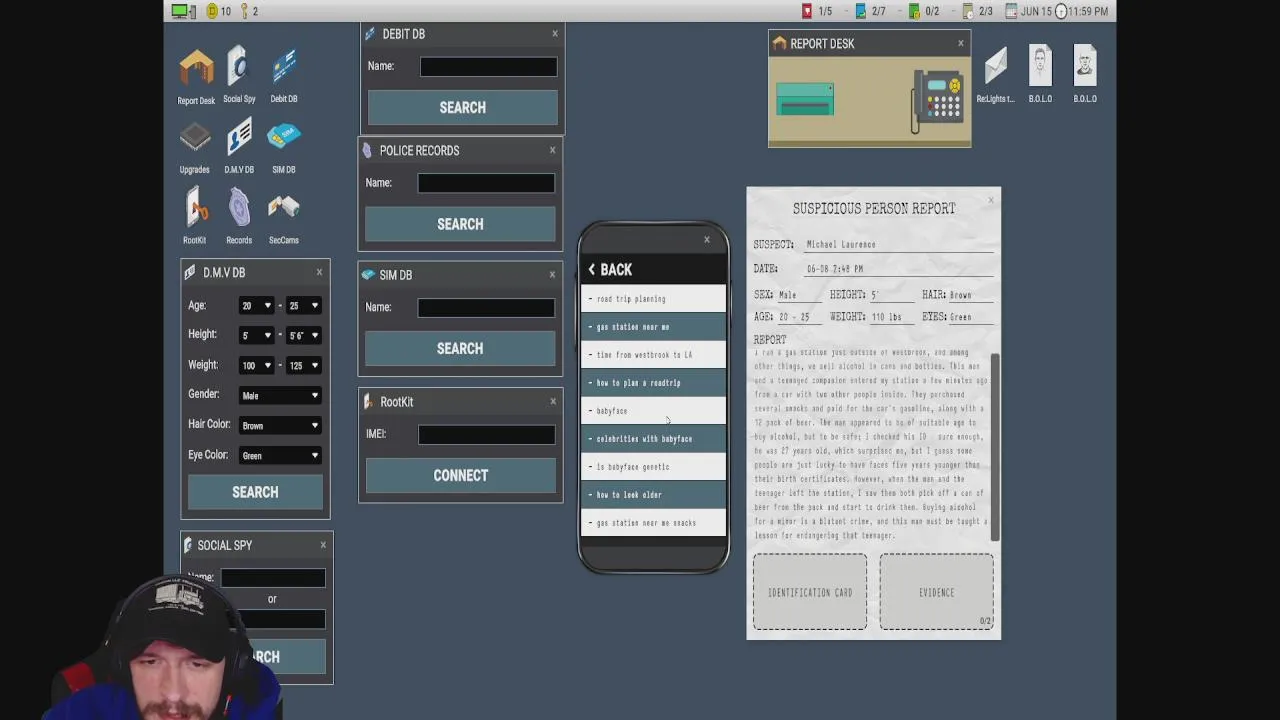This screenshot has height=720, width=1280.
Task: Open the Gender dropdown set to Male
Action: pos(280,395)
